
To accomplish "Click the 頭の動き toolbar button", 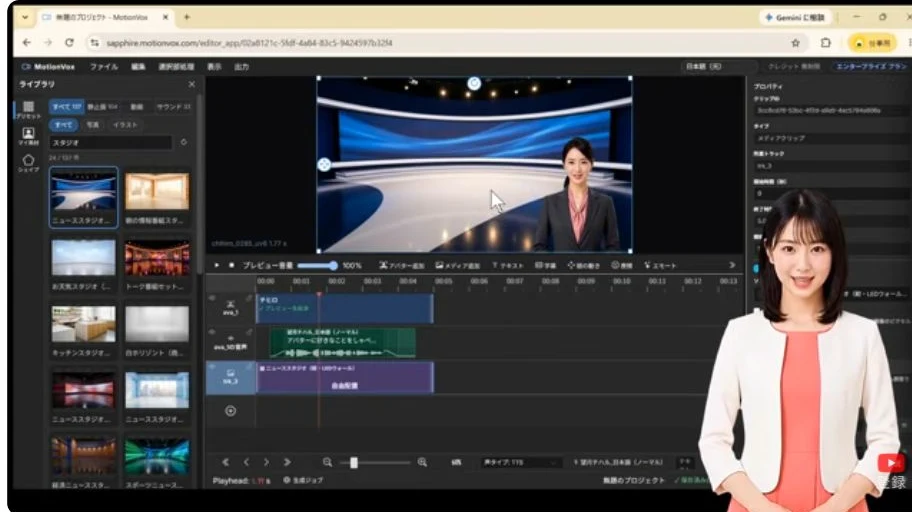I will click(x=583, y=265).
